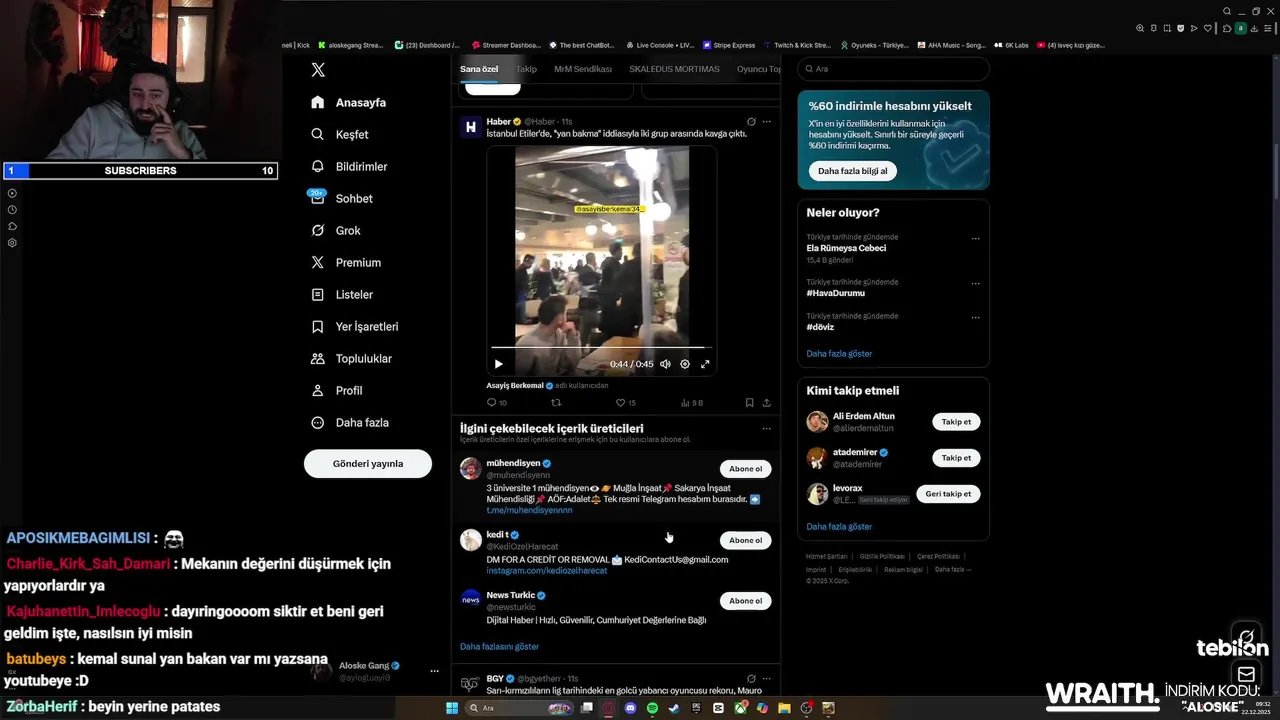This screenshot has height=720, width=1280.
Task: Click Geri takip et for levorax
Action: click(x=948, y=494)
